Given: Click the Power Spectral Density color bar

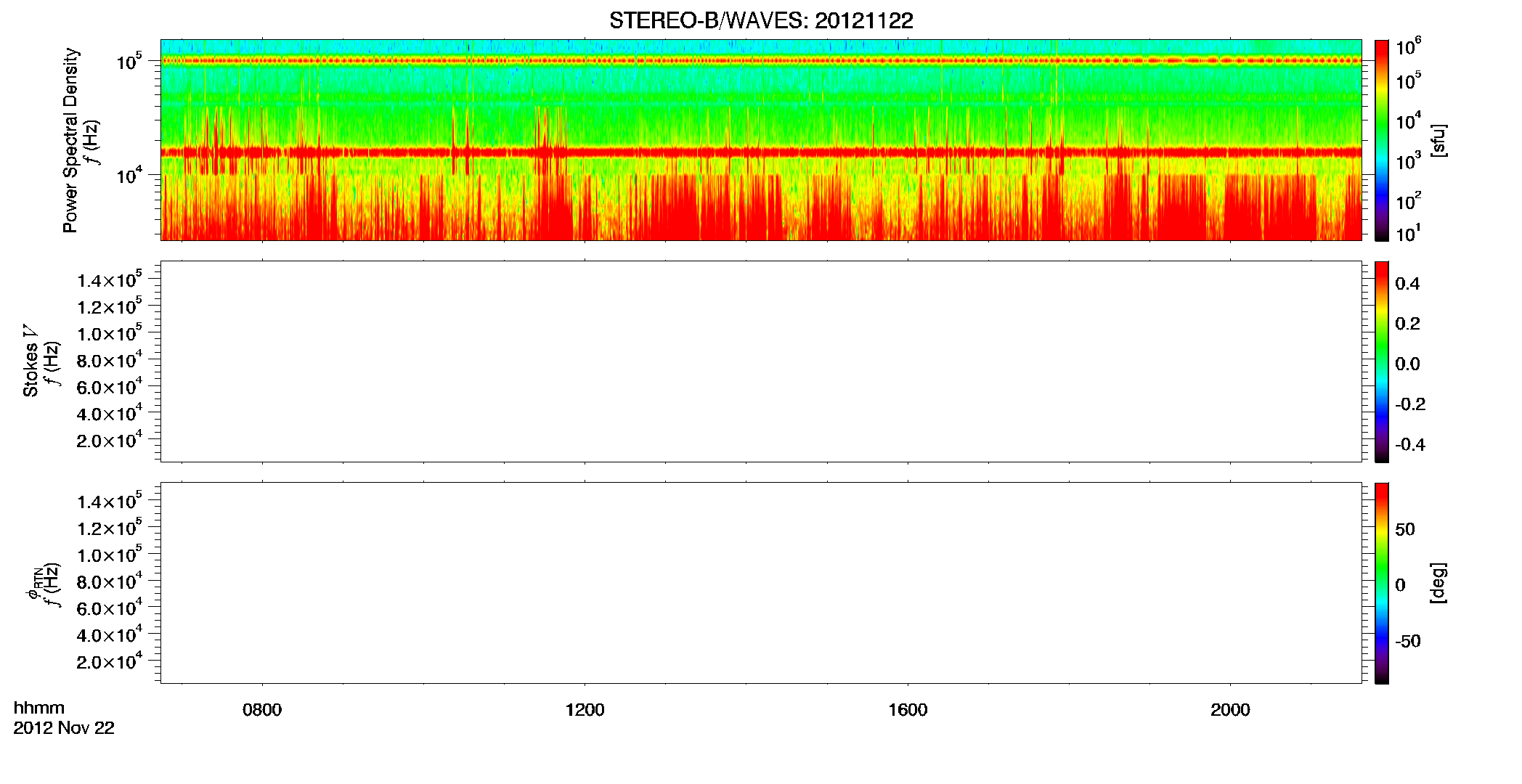Looking at the screenshot, I should click(x=1381, y=140).
